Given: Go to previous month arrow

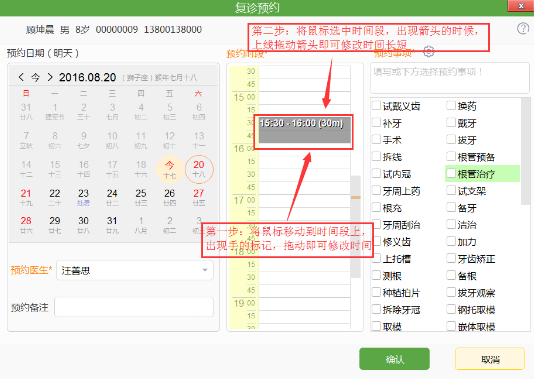Looking at the screenshot, I should coord(21,77).
